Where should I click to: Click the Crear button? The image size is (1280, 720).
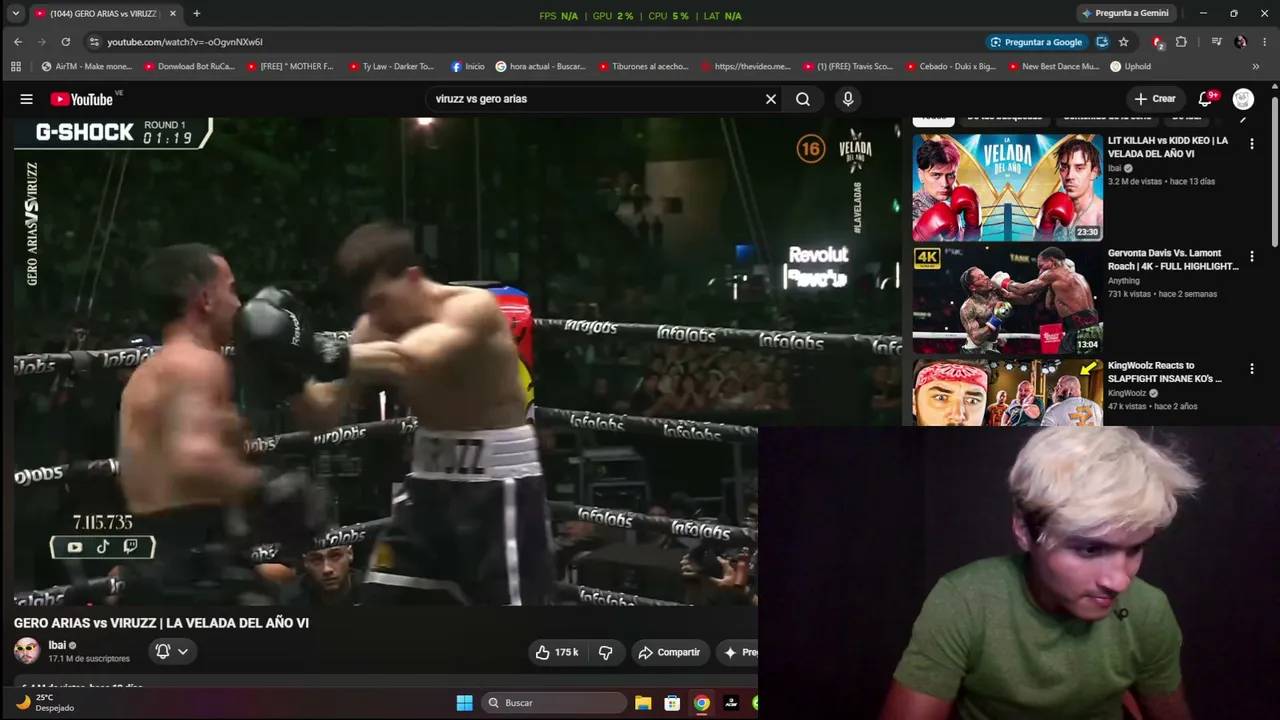pos(1155,99)
